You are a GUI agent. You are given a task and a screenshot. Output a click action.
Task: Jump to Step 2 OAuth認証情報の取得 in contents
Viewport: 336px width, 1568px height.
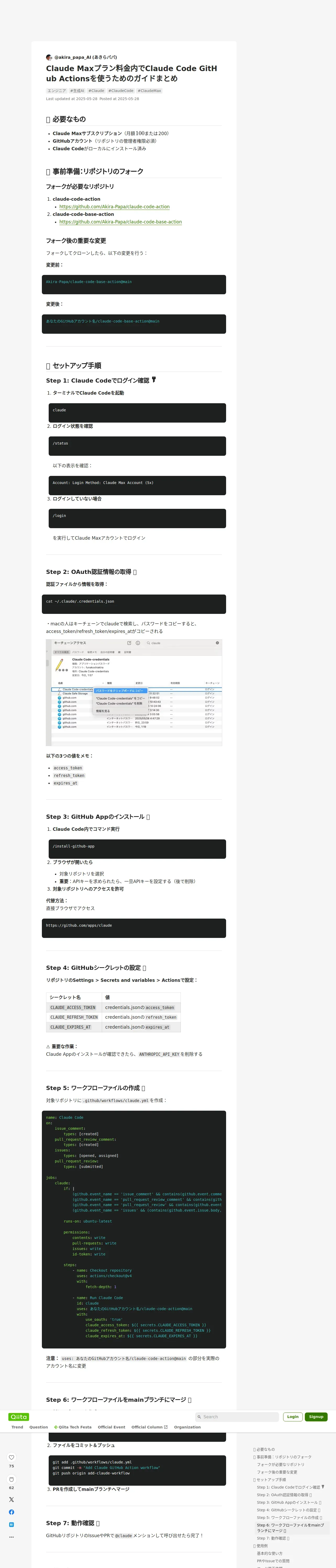click(284, 1495)
